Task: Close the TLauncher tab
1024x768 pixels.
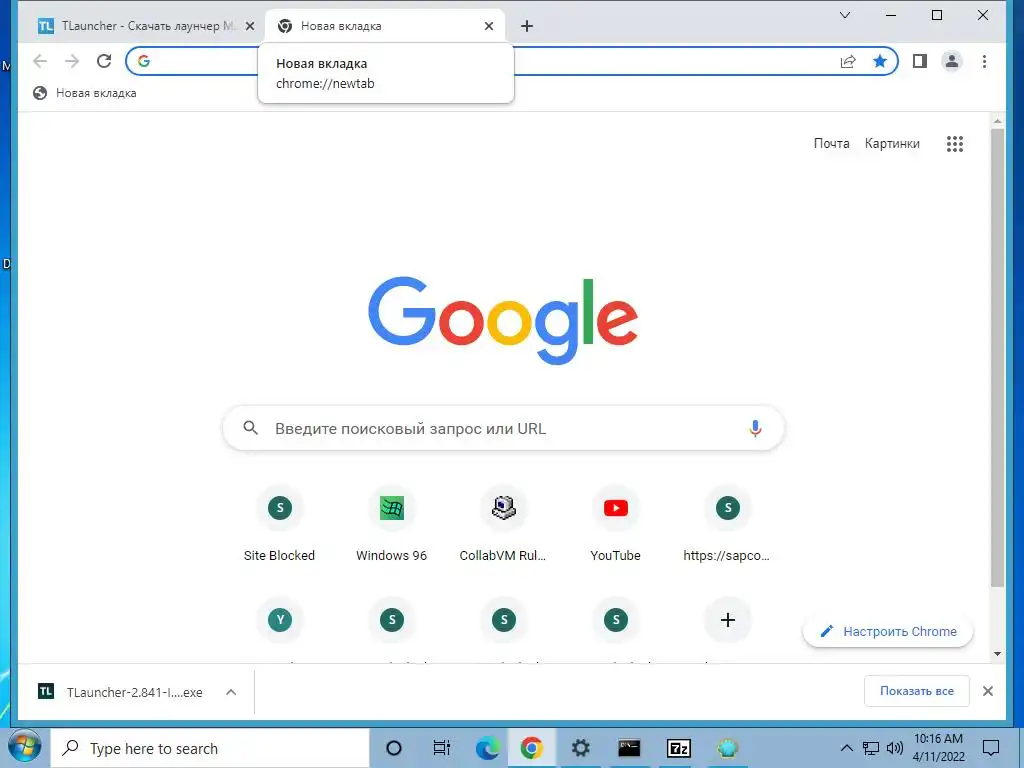Action: click(x=249, y=26)
